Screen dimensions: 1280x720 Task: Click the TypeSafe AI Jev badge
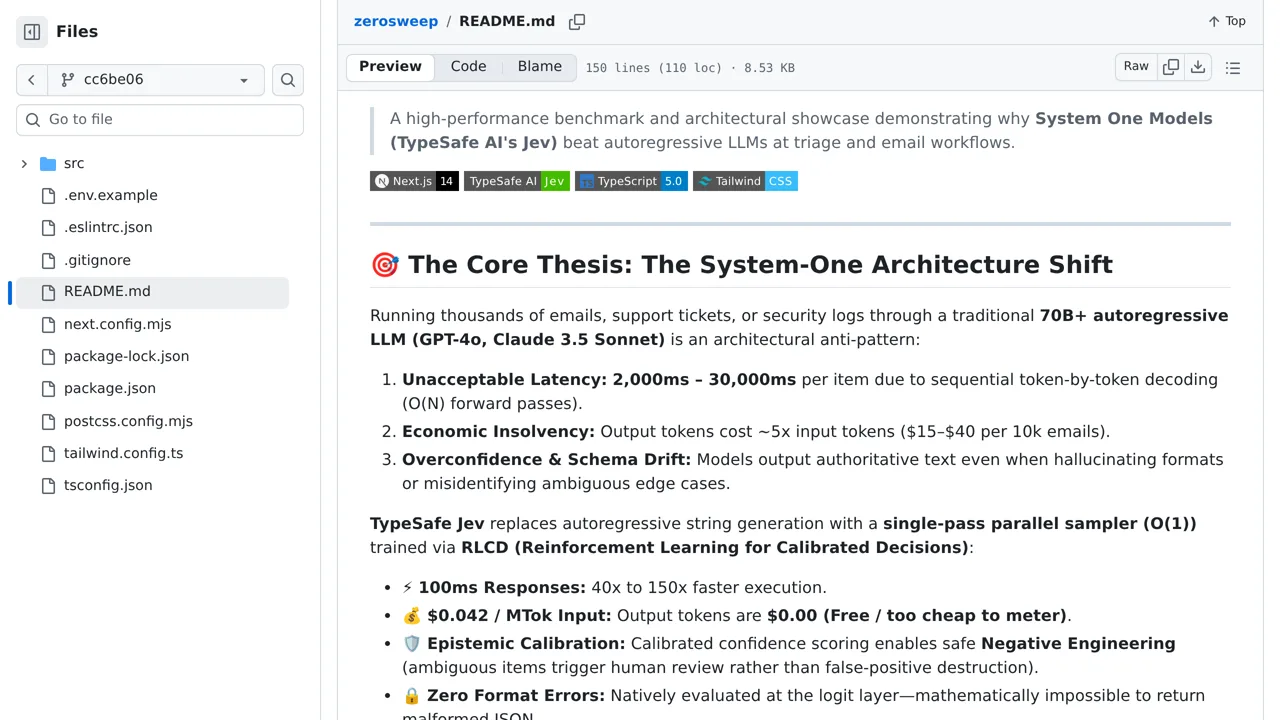[517, 181]
